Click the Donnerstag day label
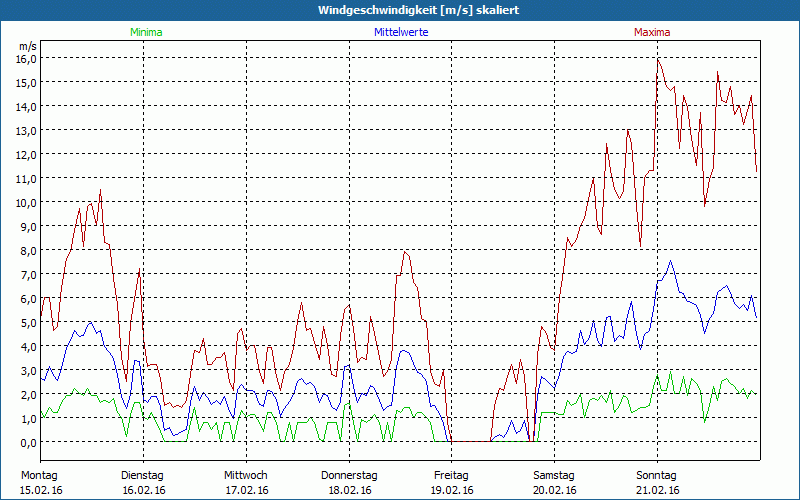 coord(349,476)
